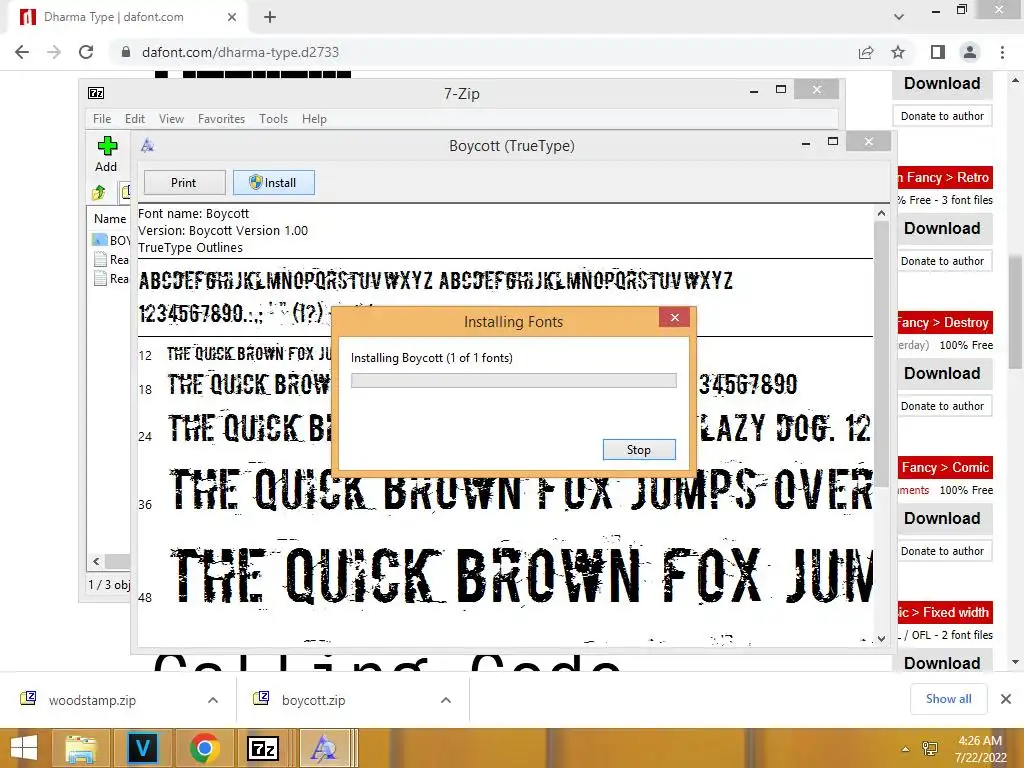Open boycott.zip download item
This screenshot has width=1024, height=768.
pos(313,700)
